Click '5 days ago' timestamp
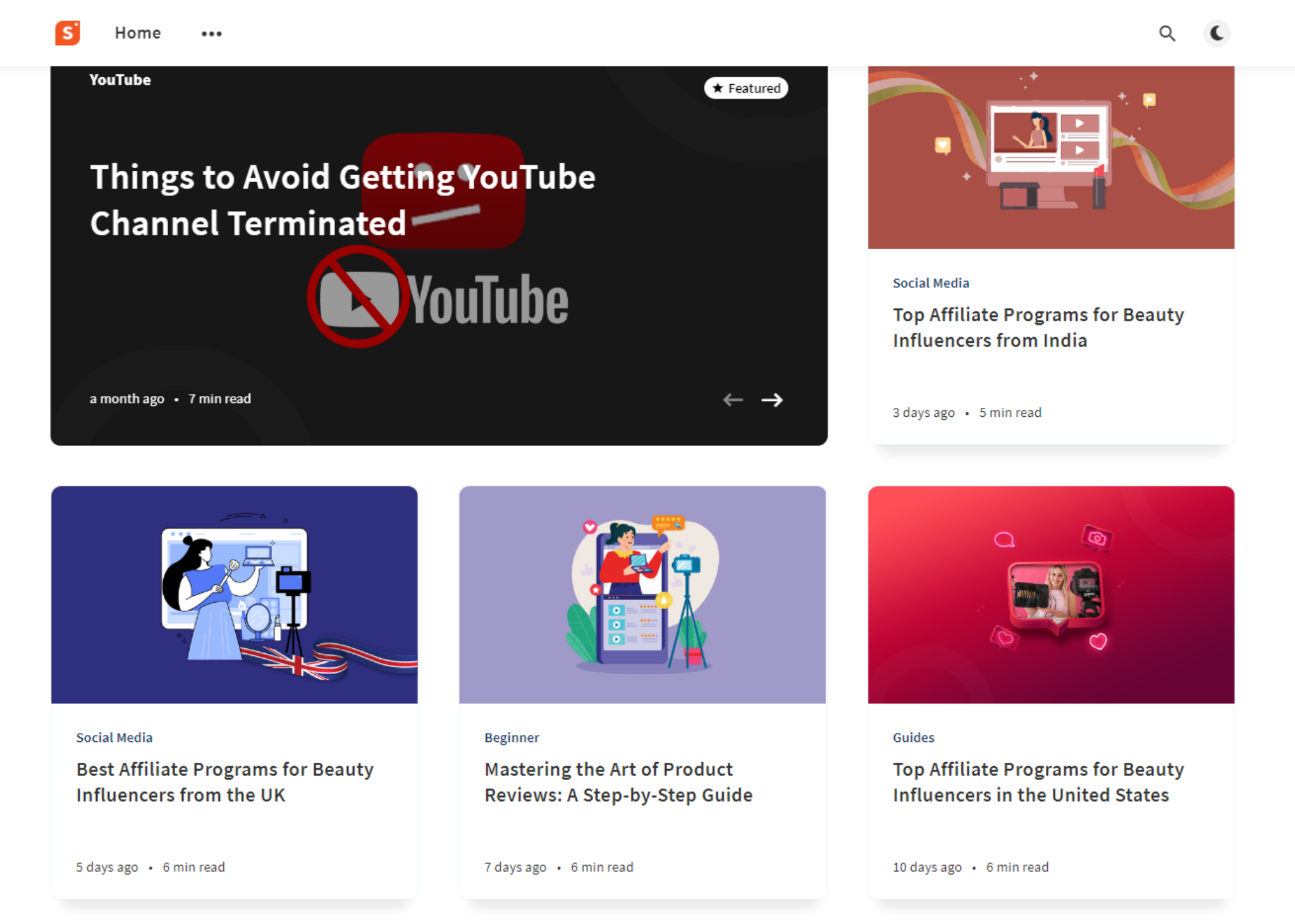This screenshot has width=1295, height=924. 107,867
